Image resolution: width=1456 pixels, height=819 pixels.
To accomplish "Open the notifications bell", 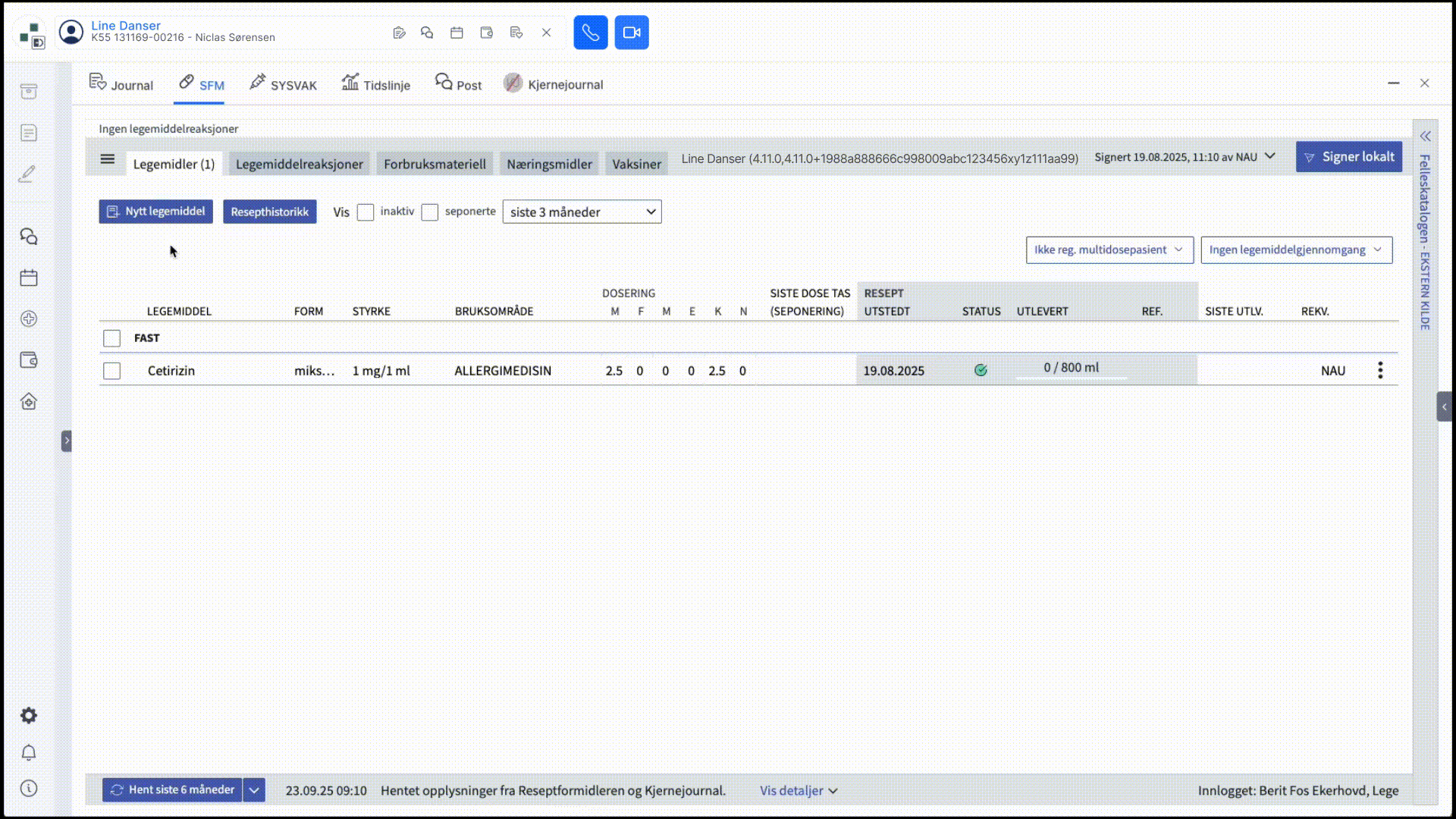I will point(29,752).
